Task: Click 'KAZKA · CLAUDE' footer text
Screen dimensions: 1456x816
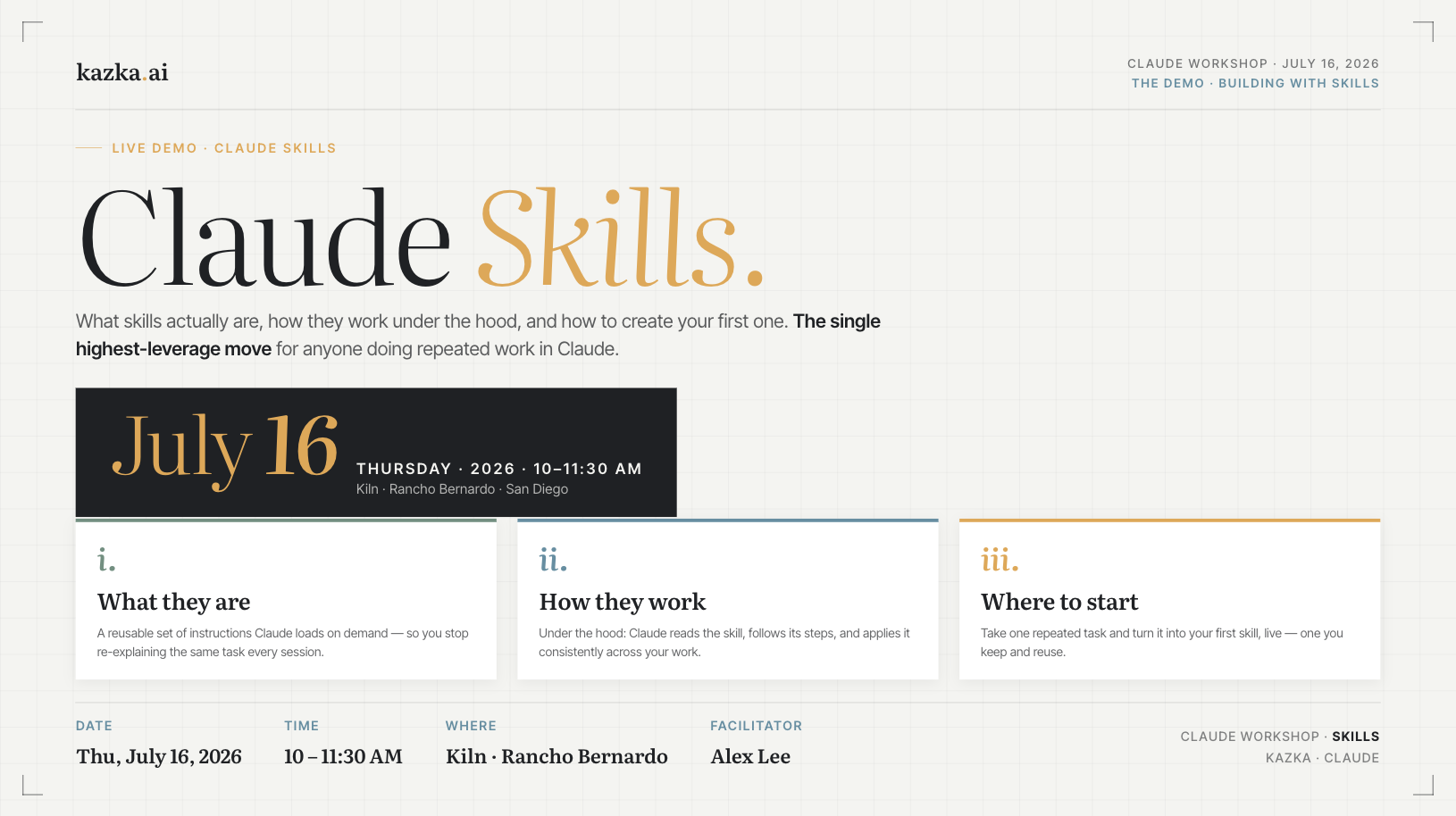Action: 1322,758
